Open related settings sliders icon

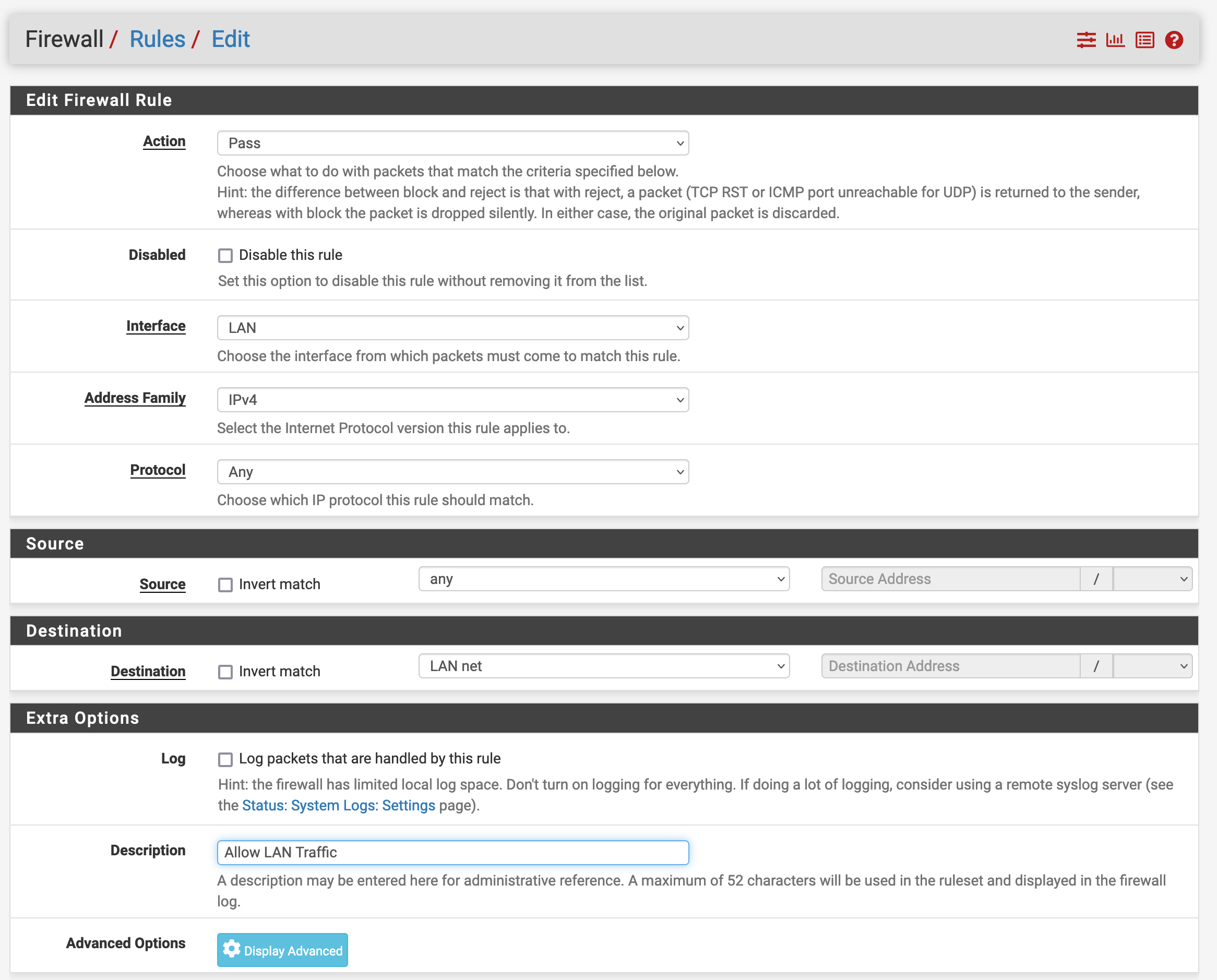(x=1085, y=40)
